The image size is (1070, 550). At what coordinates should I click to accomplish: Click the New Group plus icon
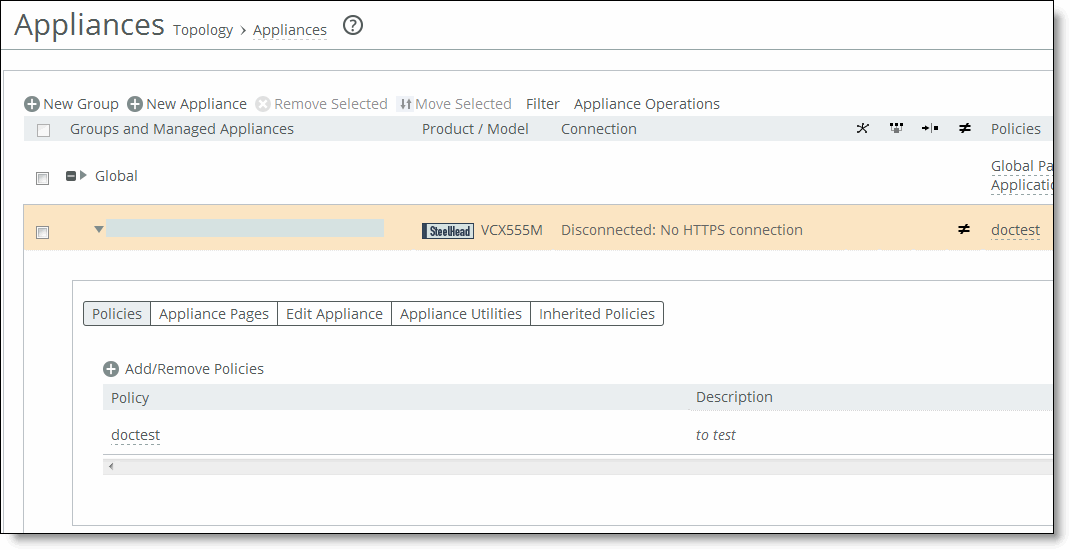[32, 104]
